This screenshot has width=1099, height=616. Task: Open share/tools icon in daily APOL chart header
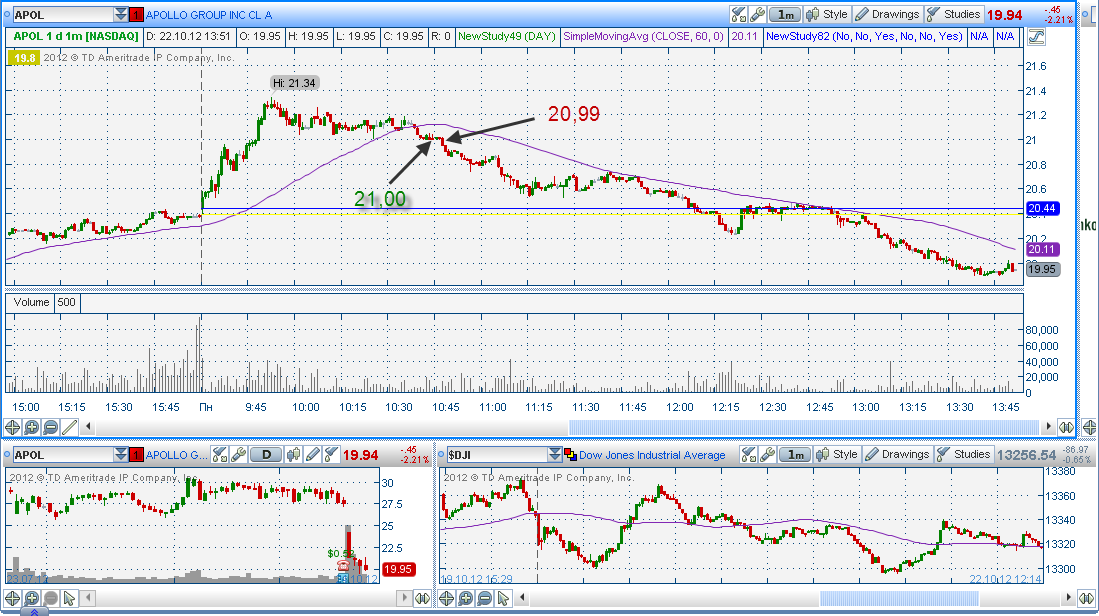point(219,455)
